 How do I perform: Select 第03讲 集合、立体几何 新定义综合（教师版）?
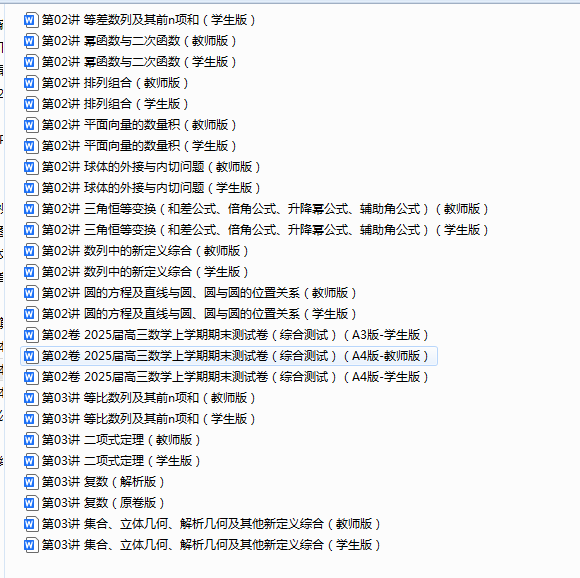[x=202, y=524]
